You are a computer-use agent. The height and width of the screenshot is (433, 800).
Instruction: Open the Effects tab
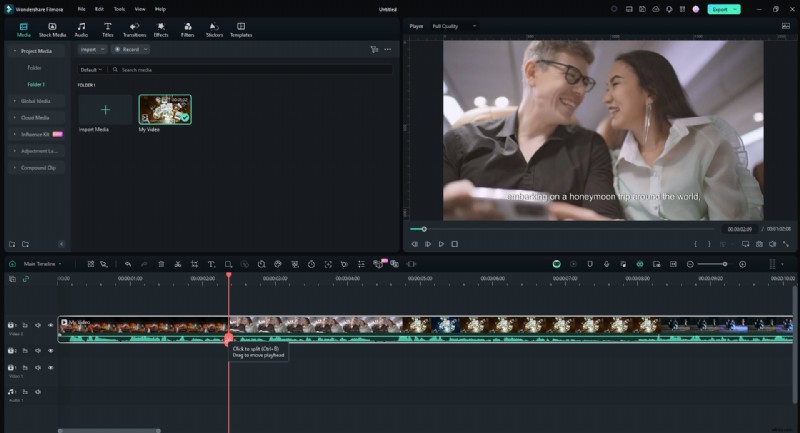(161, 30)
